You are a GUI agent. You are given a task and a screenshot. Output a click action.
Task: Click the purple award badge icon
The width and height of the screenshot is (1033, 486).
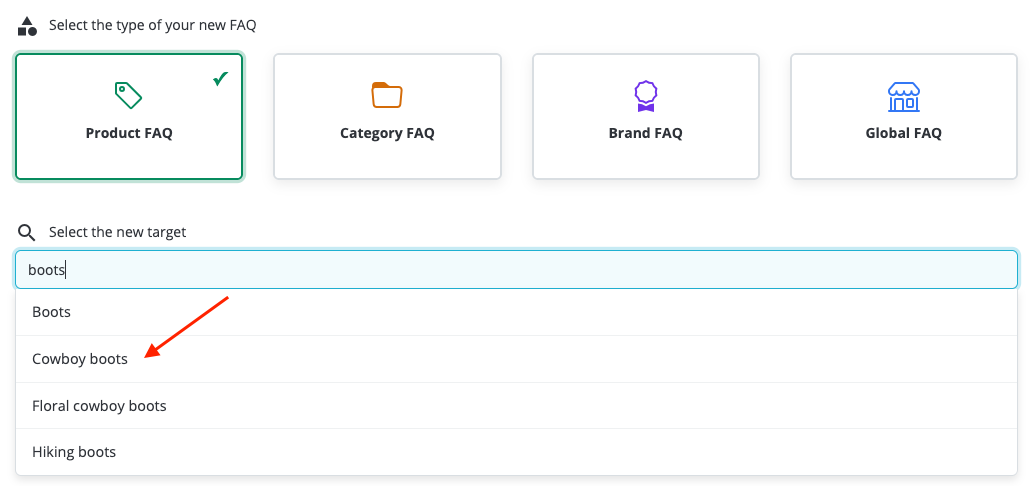(x=645, y=96)
